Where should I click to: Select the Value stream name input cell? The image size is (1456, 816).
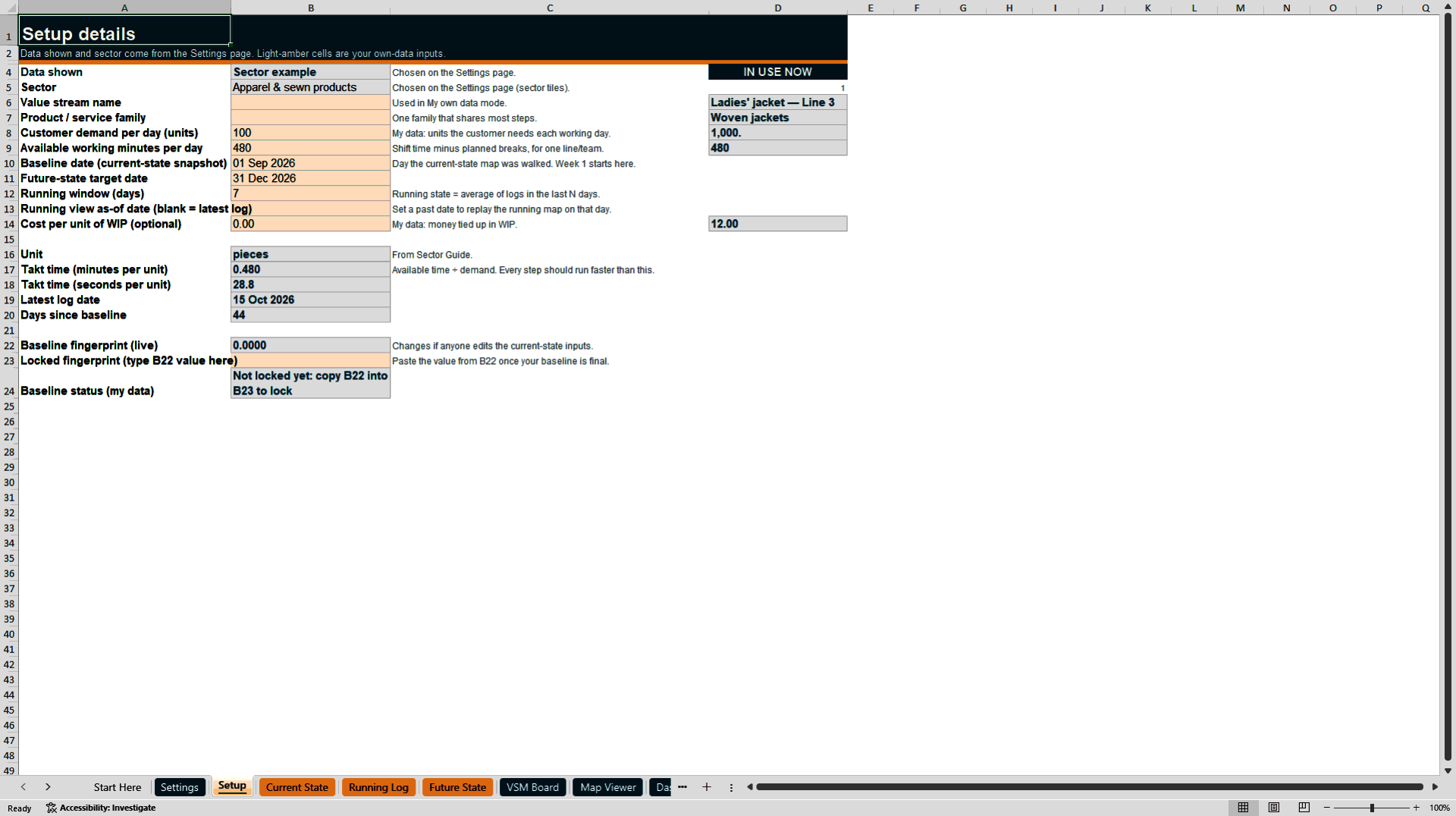click(x=310, y=102)
